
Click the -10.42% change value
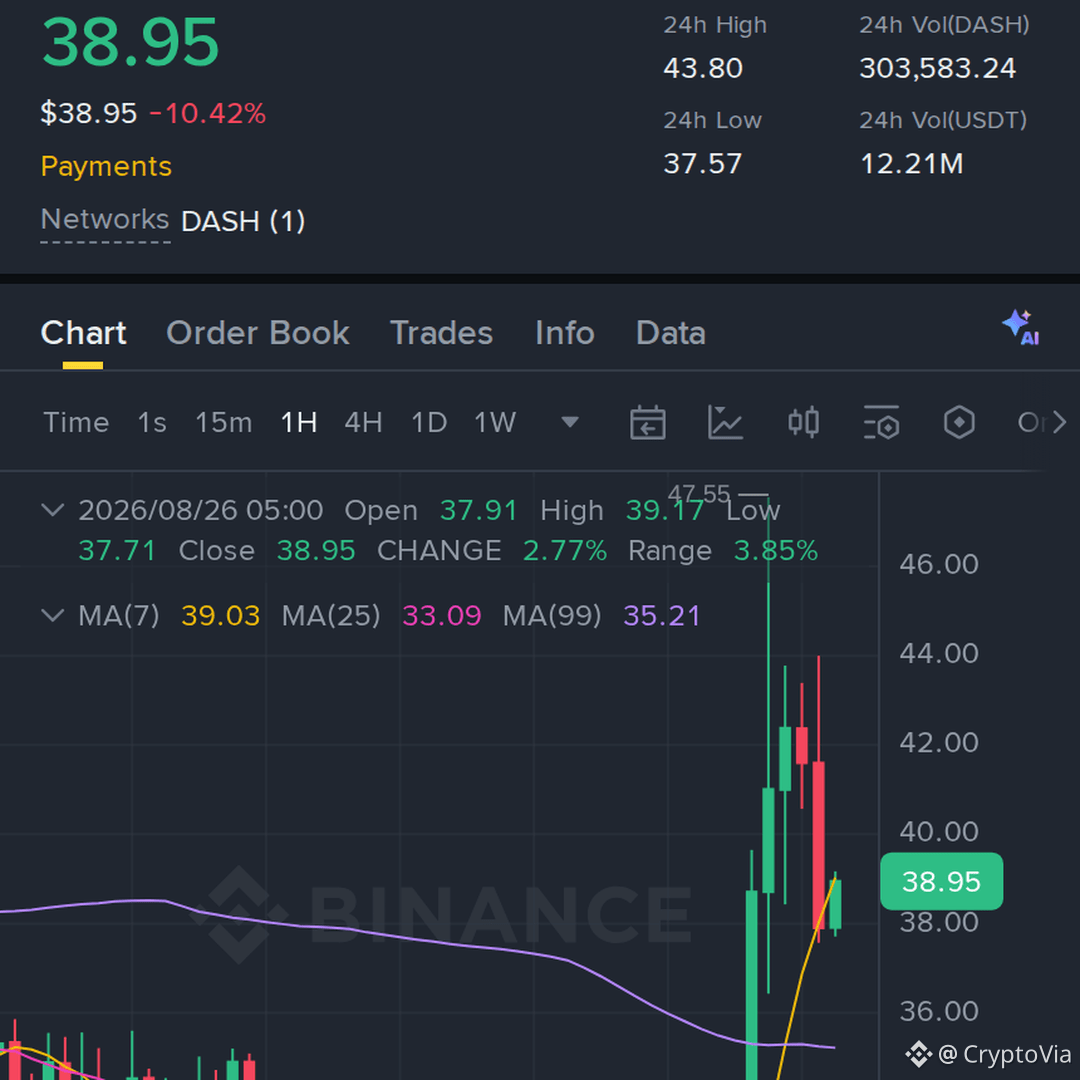(x=207, y=114)
